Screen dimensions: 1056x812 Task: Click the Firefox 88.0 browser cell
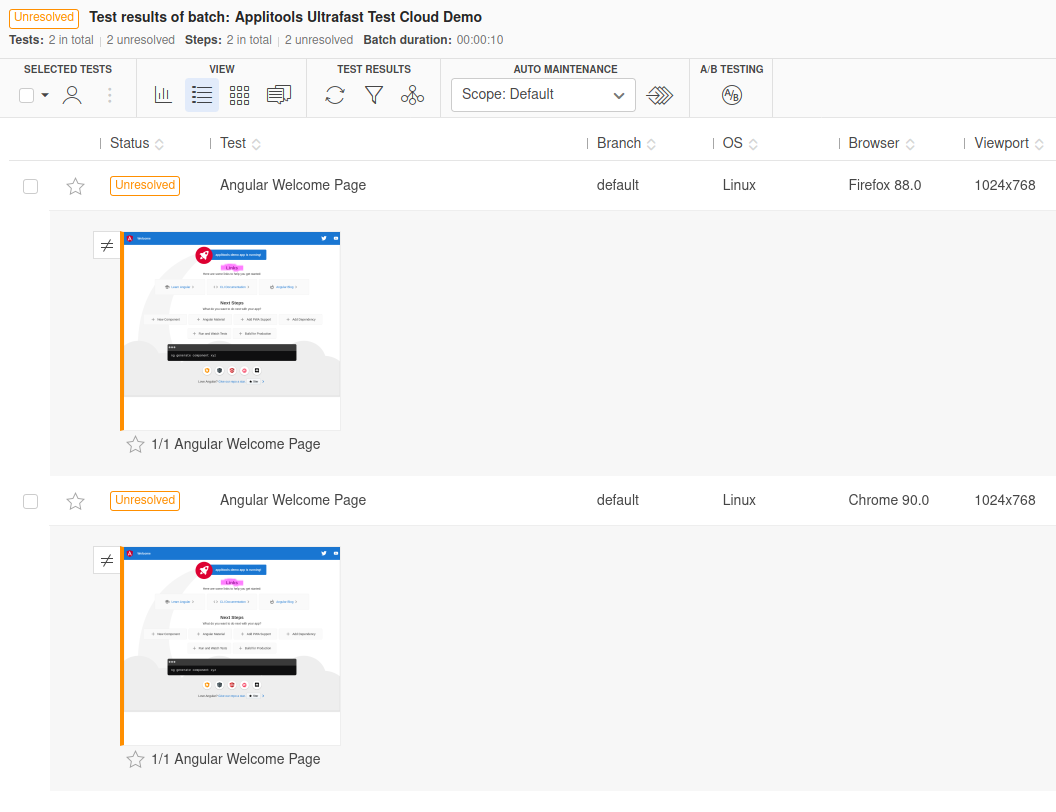coord(885,185)
